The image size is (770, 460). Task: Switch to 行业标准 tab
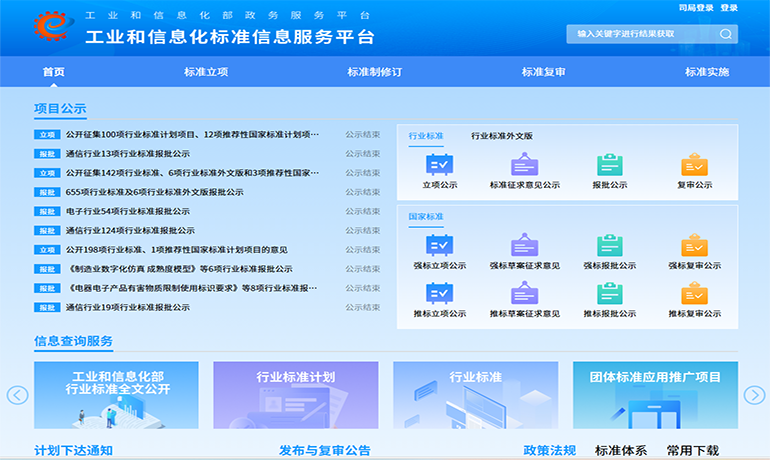426,136
